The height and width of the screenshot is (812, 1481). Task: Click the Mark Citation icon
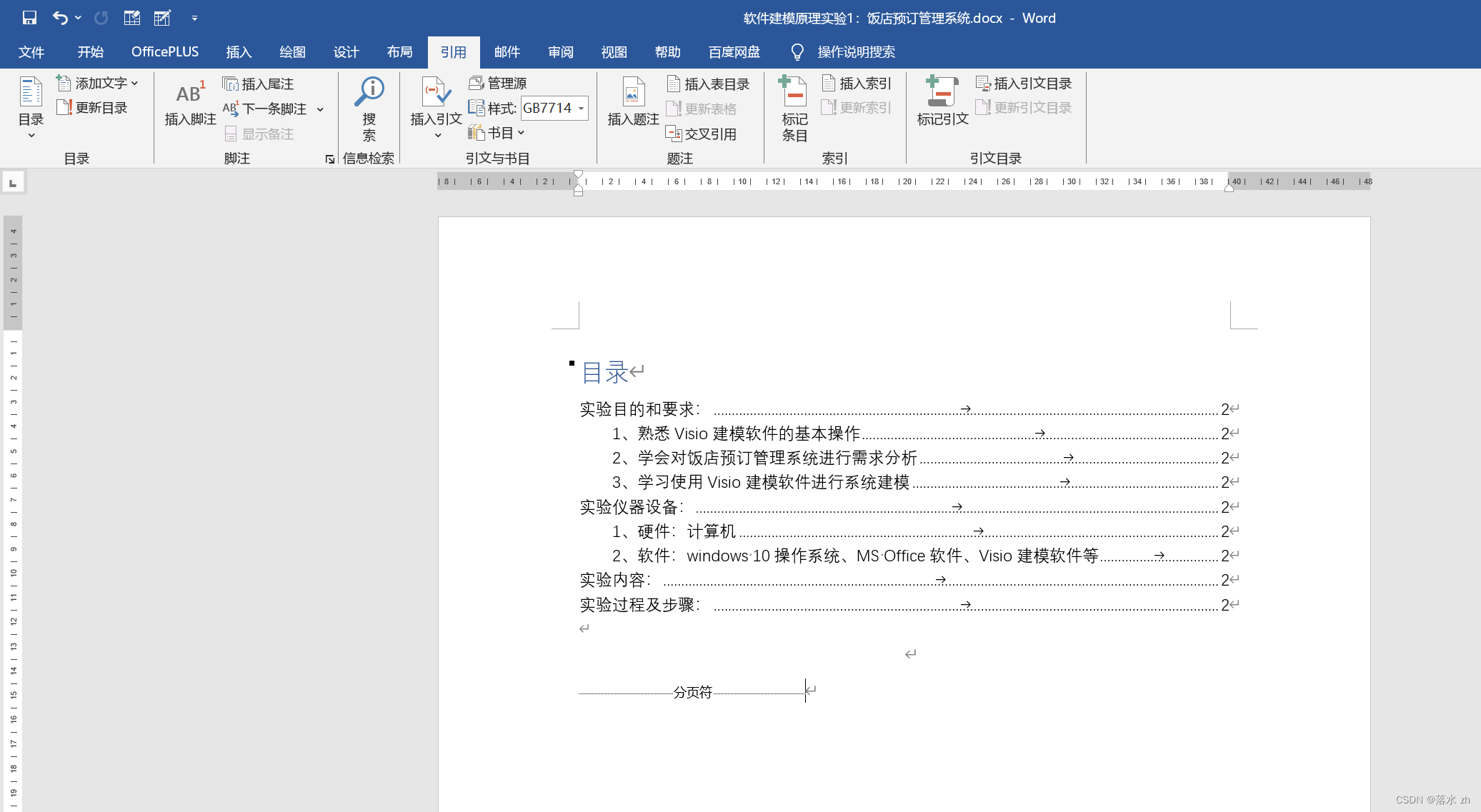tap(942, 91)
